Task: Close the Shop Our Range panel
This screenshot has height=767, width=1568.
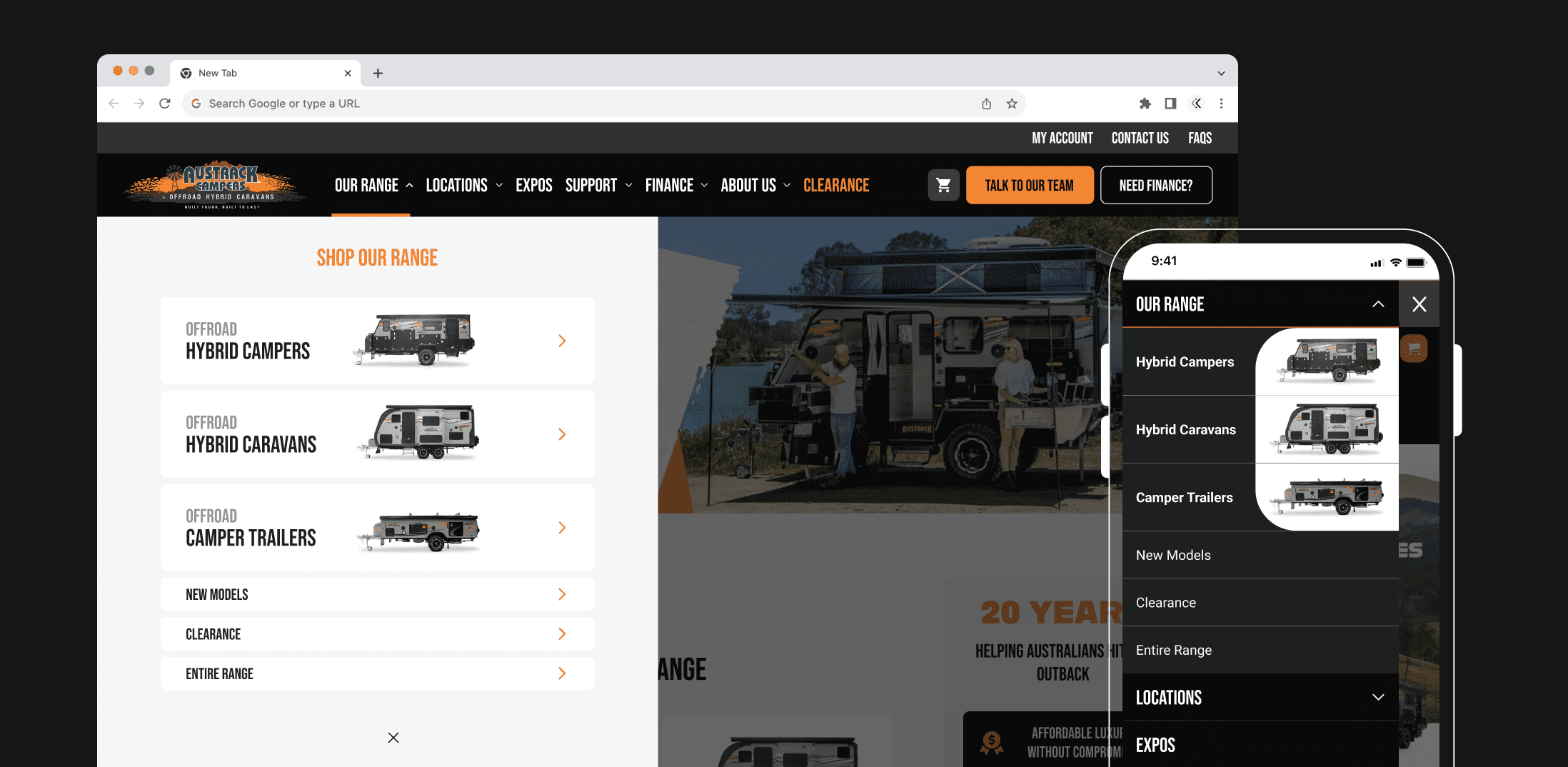Action: pyautogui.click(x=393, y=738)
